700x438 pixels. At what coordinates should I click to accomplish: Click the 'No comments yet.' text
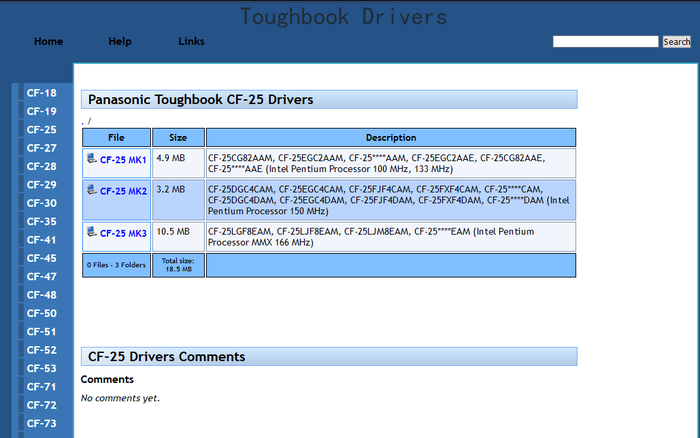tap(120, 398)
